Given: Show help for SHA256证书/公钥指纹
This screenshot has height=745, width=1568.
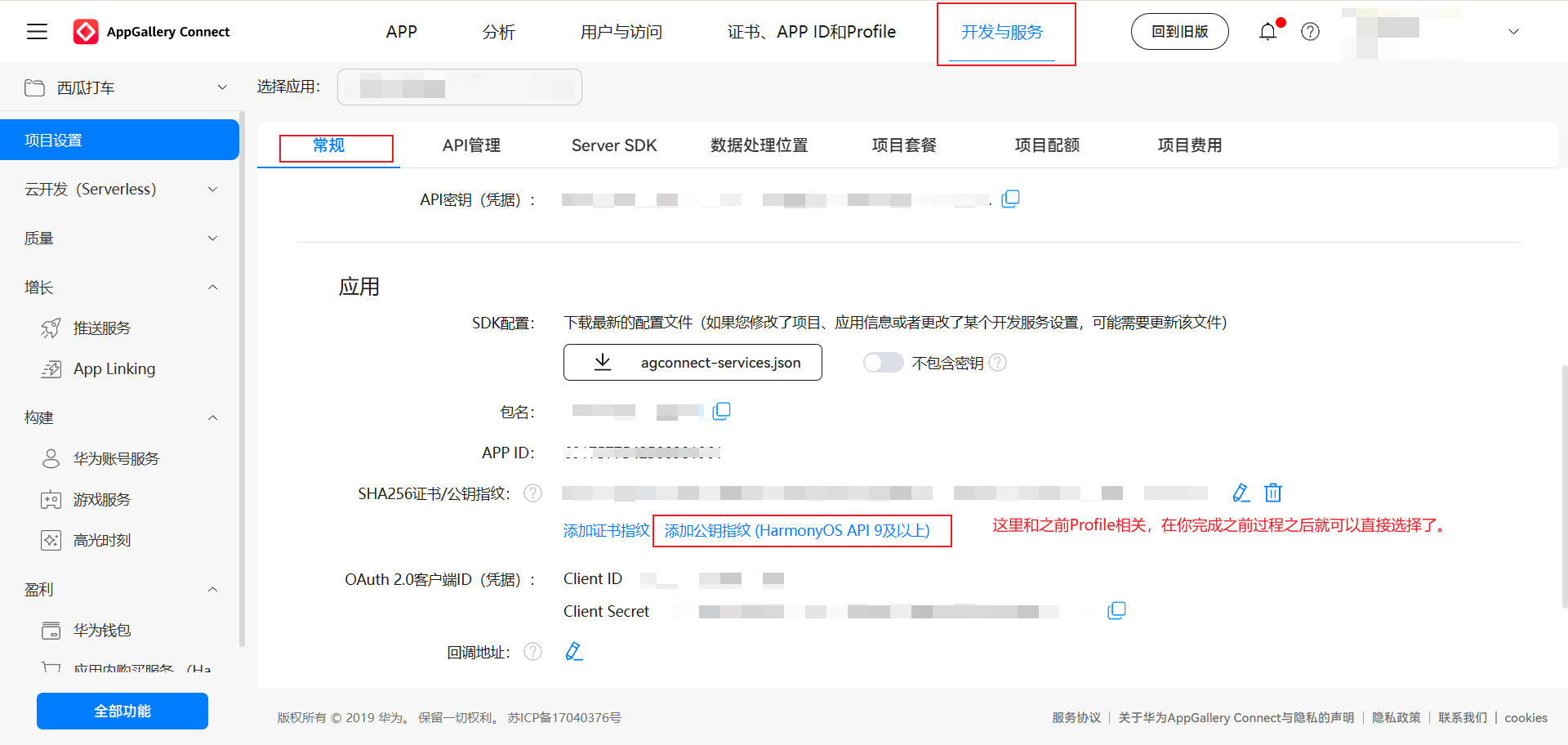Looking at the screenshot, I should tap(532, 493).
